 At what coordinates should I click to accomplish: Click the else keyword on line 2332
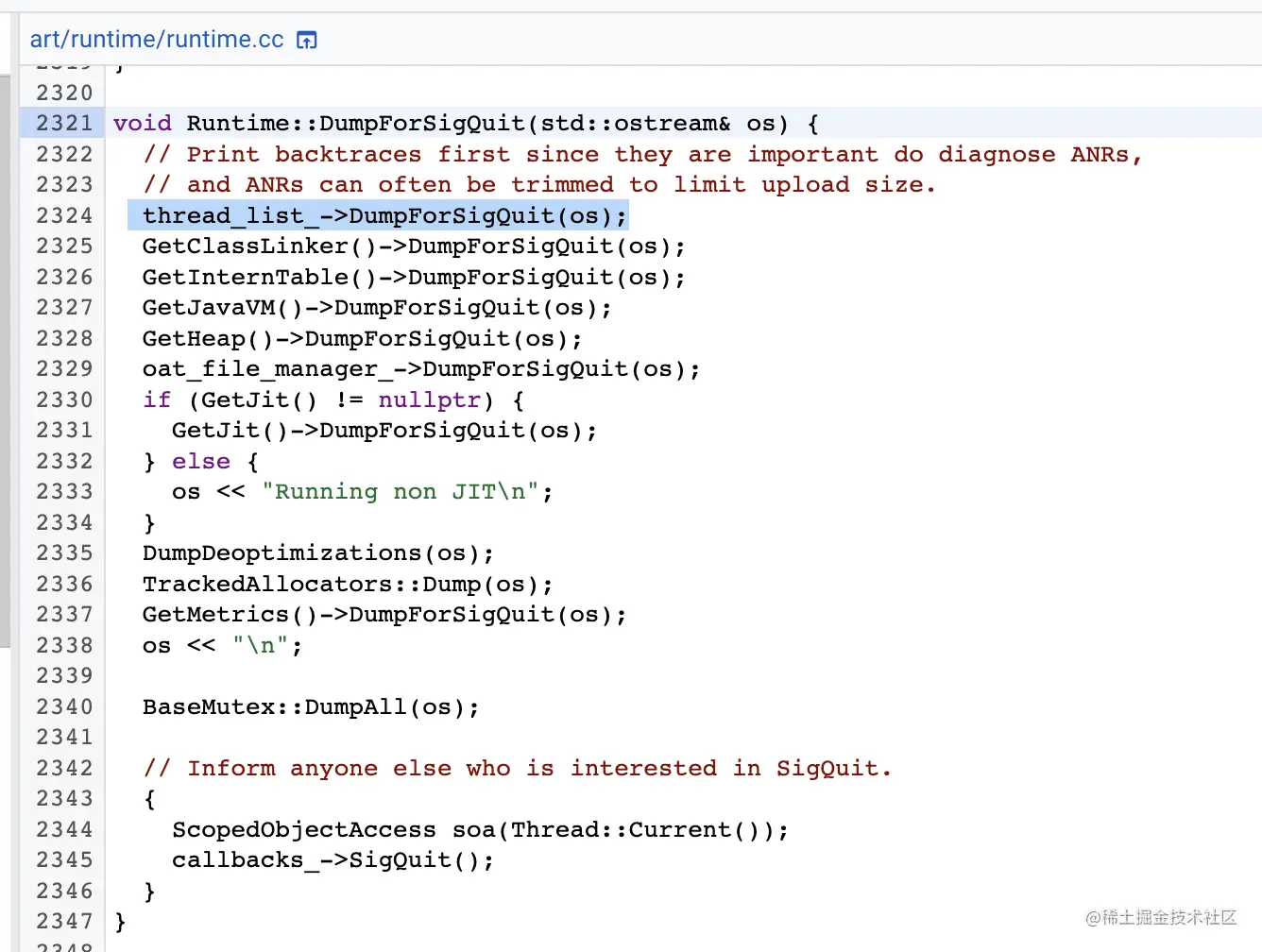pyautogui.click(x=201, y=461)
